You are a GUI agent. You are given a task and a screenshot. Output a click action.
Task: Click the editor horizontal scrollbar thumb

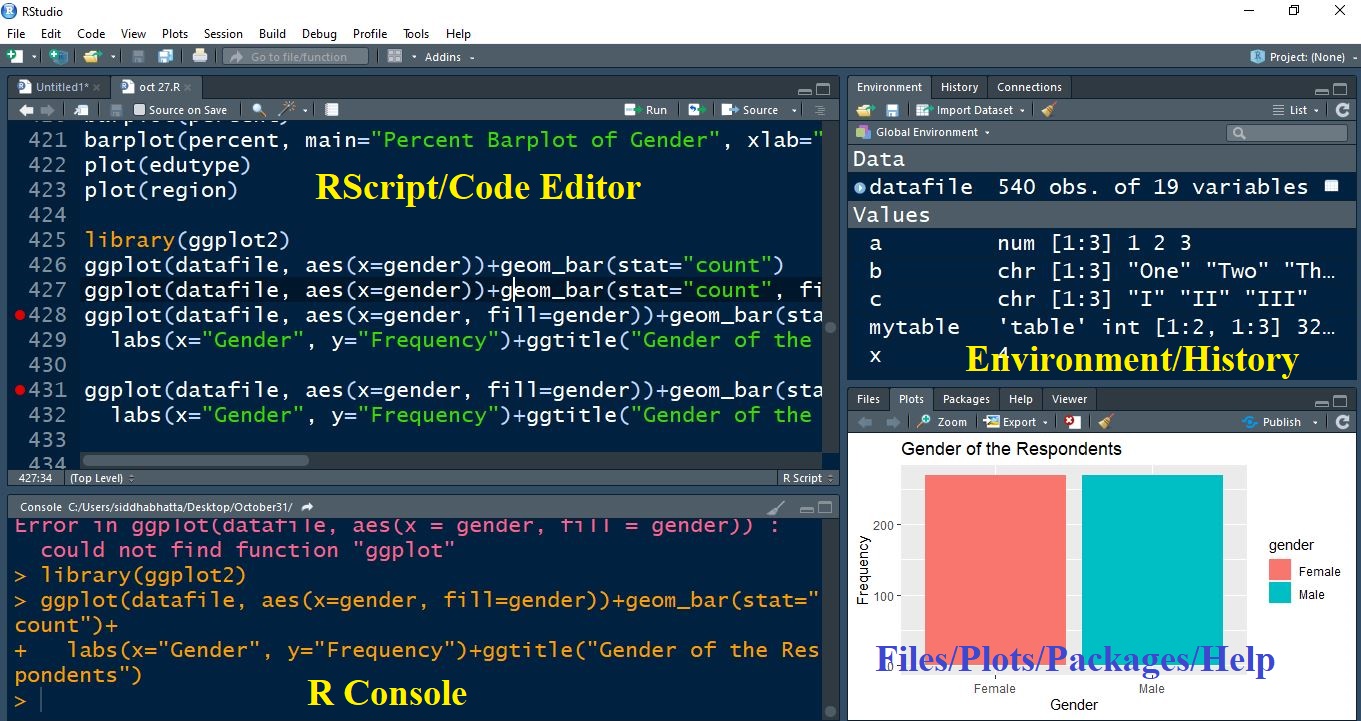coord(195,461)
